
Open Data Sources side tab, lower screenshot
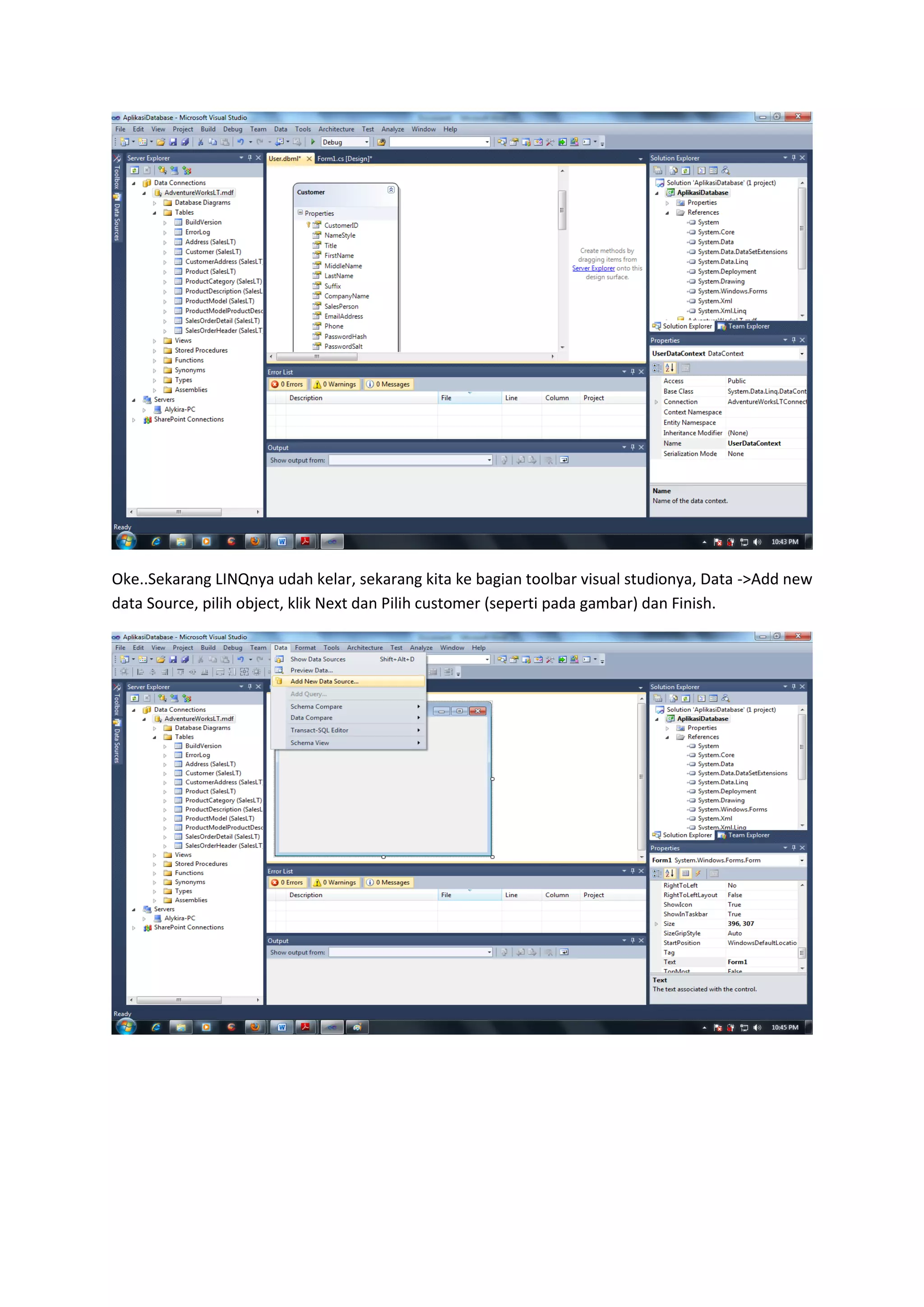[x=117, y=741]
